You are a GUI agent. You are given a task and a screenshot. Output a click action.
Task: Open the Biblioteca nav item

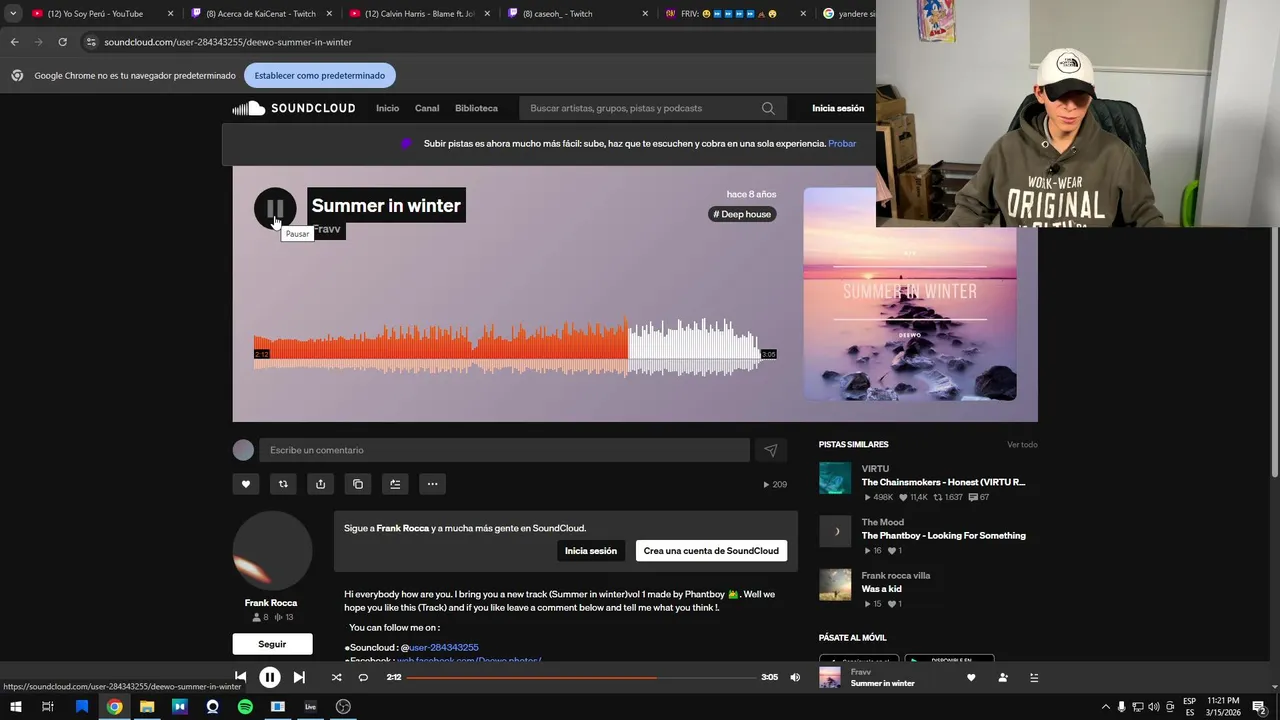click(476, 108)
